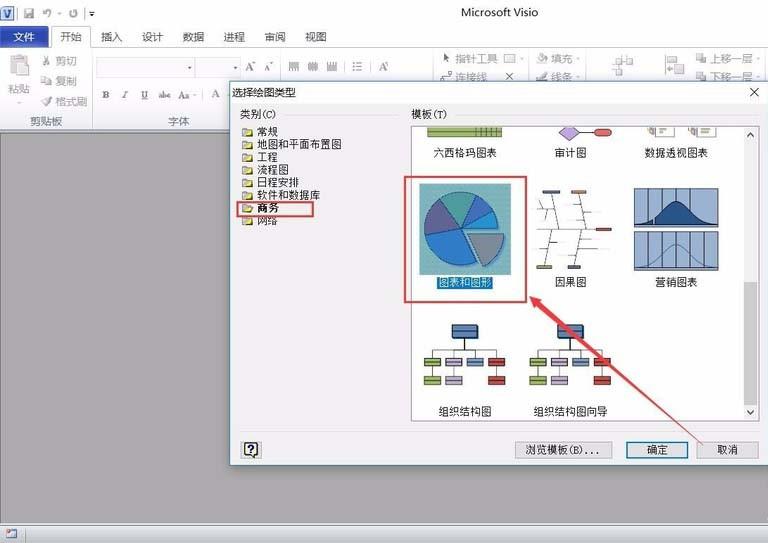Open the font name combo box
768x543 pixels.
tap(145, 67)
